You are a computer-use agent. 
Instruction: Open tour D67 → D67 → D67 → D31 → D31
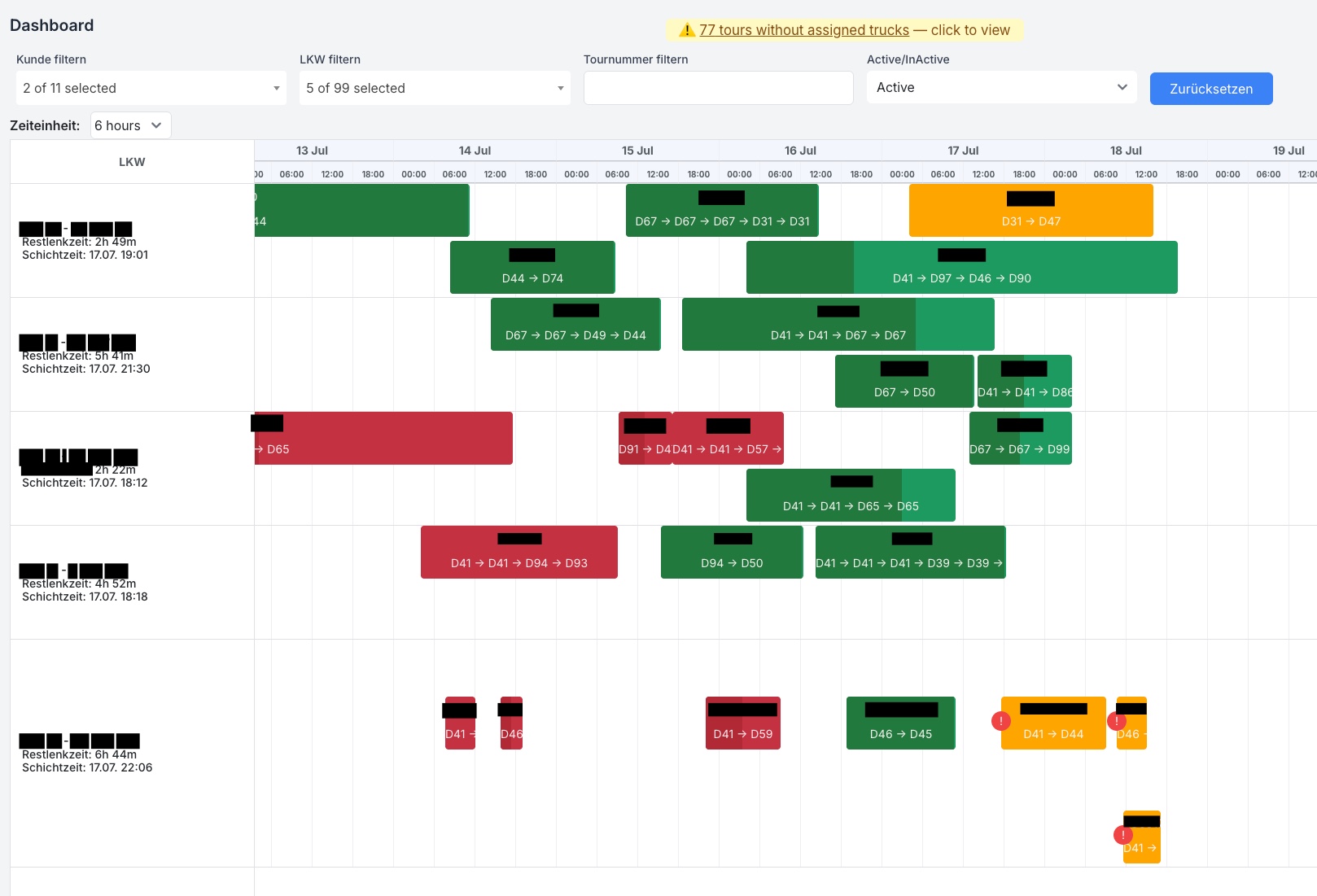(x=722, y=210)
